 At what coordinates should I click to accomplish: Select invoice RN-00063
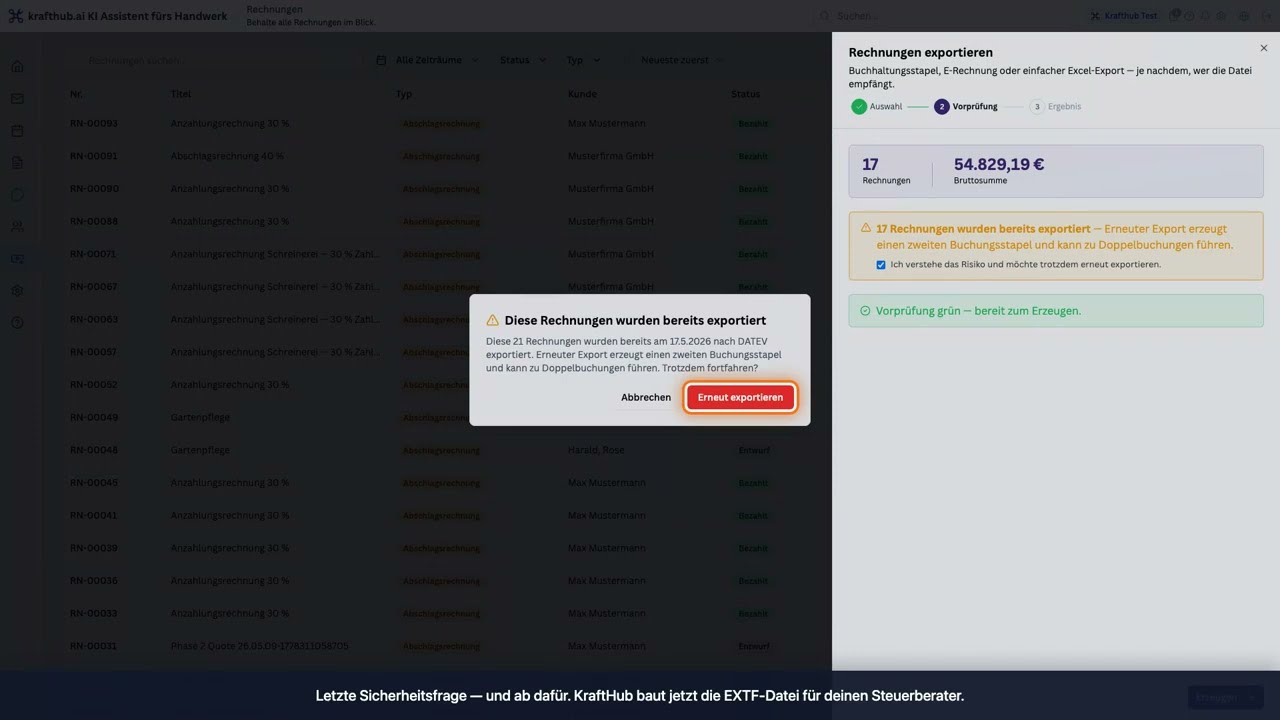click(94, 320)
